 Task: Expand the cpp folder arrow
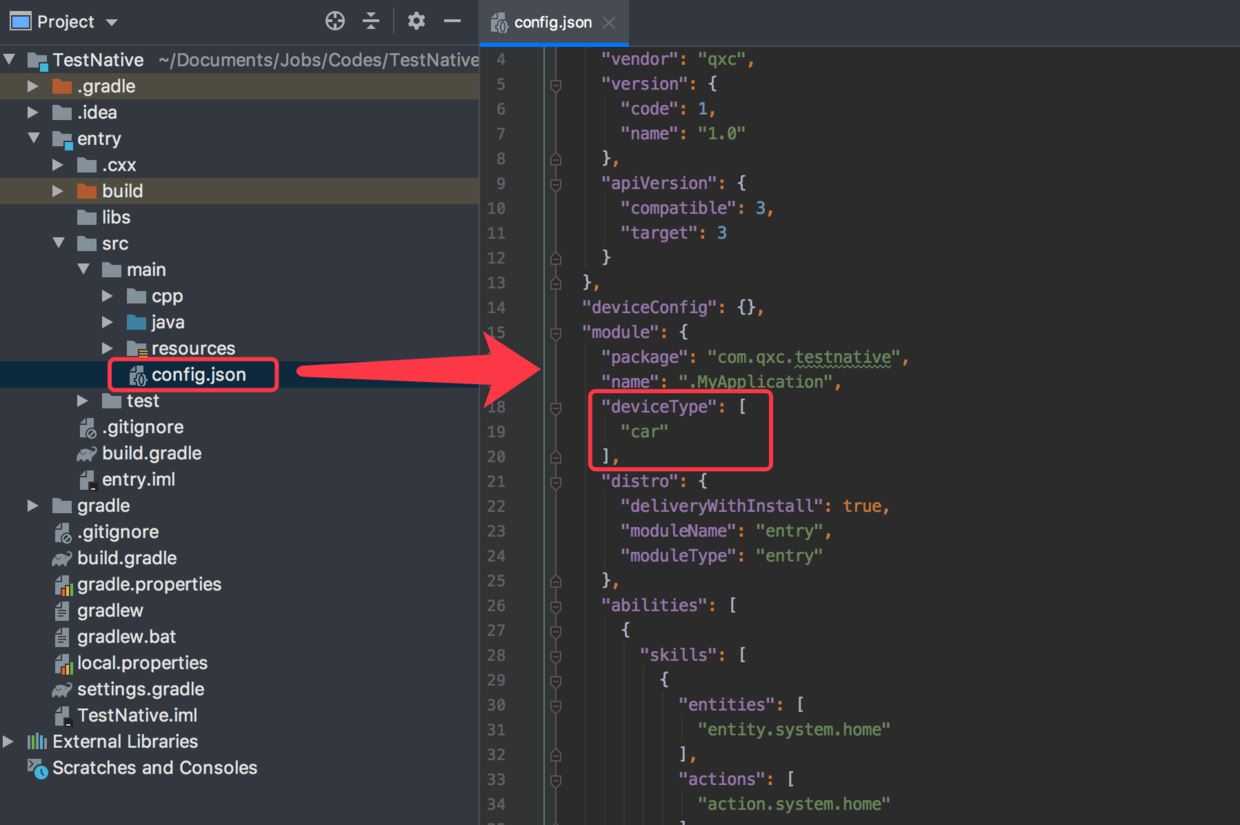108,296
